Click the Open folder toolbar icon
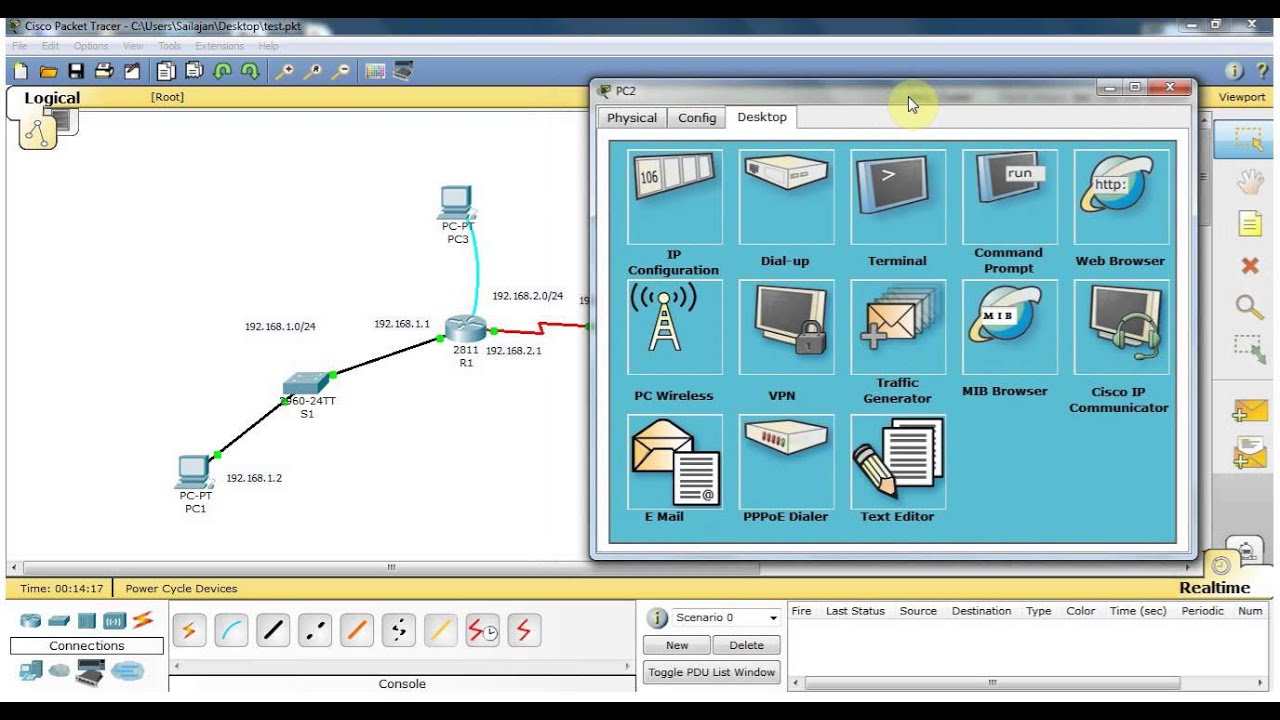The width and height of the screenshot is (1280, 720). (48, 71)
